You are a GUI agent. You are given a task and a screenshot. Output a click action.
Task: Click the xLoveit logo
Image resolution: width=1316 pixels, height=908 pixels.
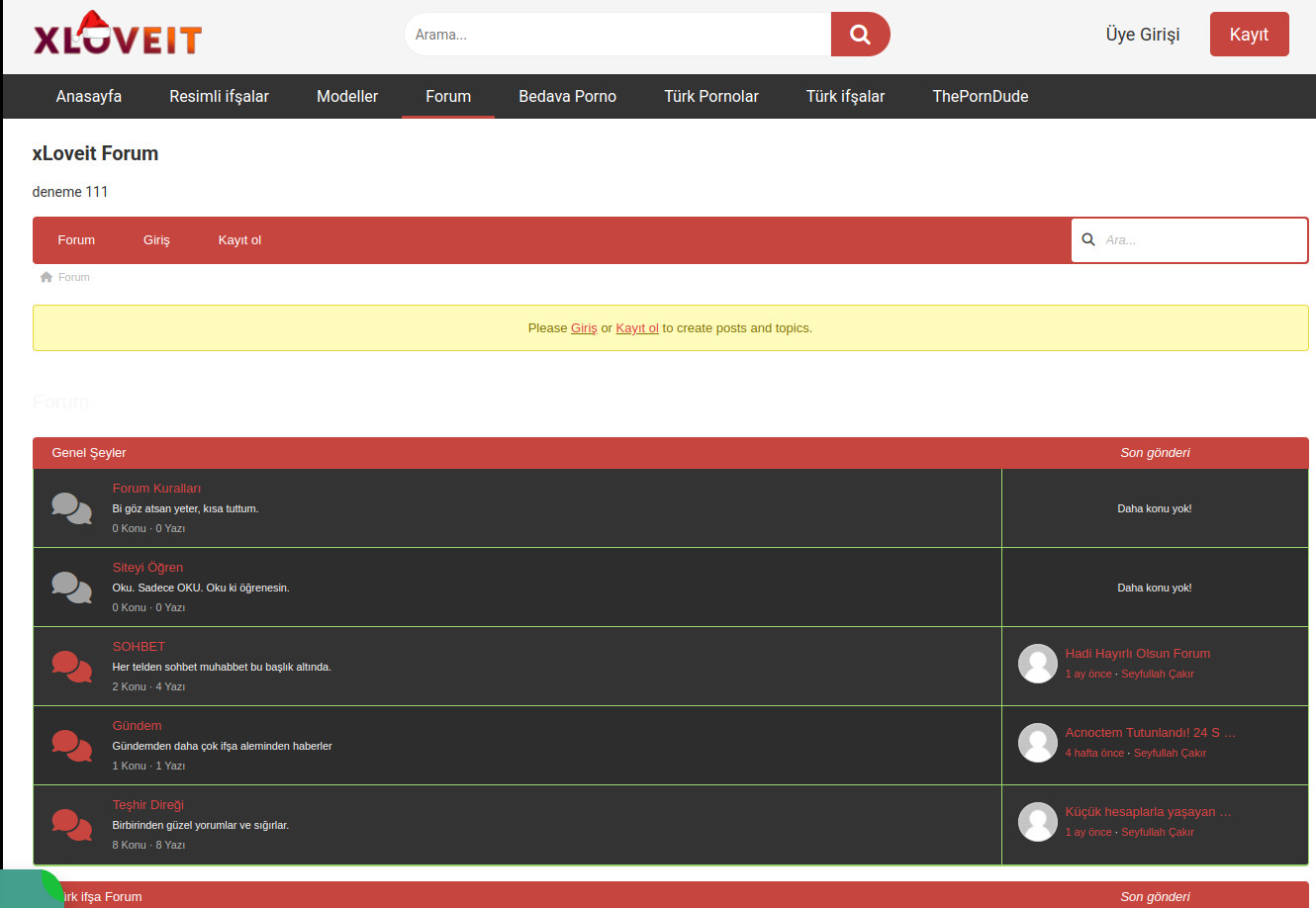coord(118,36)
